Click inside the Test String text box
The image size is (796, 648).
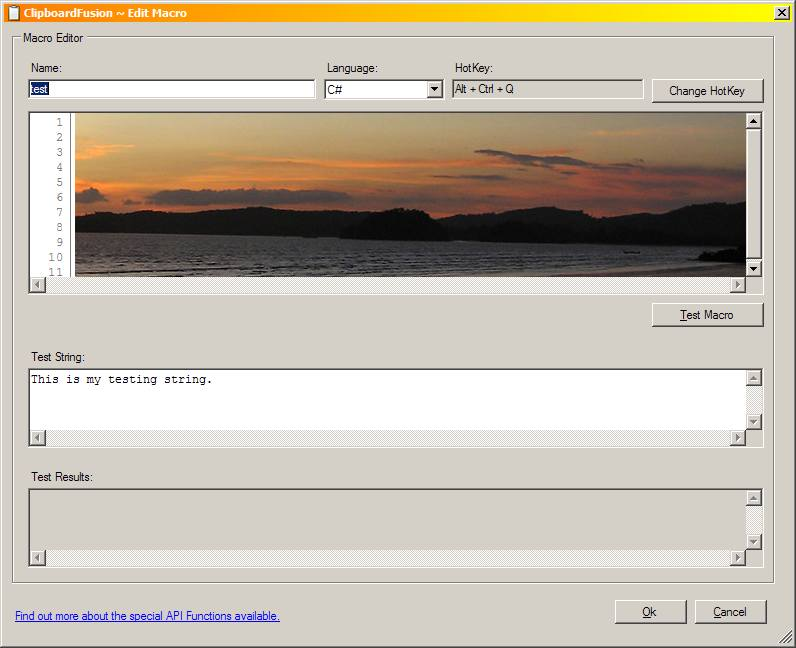(387, 400)
